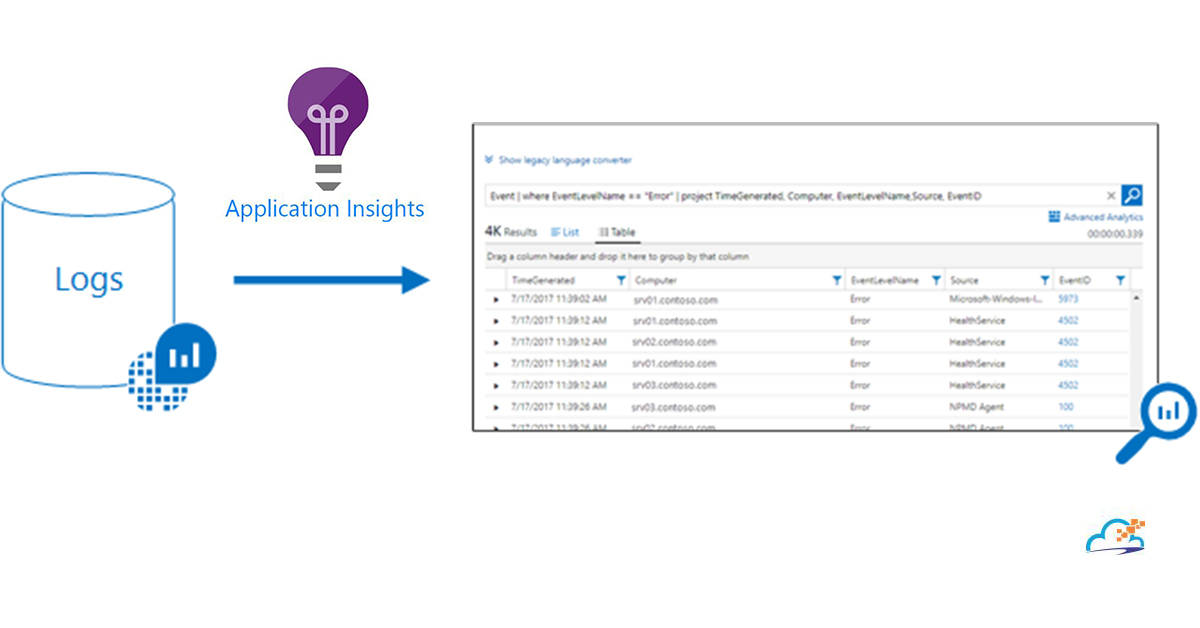The height and width of the screenshot is (628, 1200).
Task: Select the srv02.contoso.com HealthService computer cell
Action: pyautogui.click(x=675, y=342)
